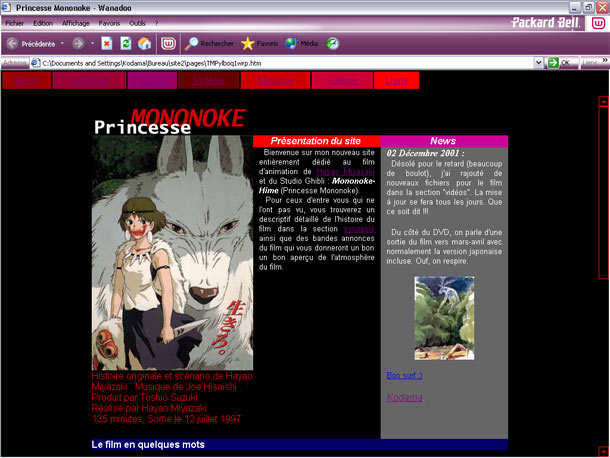Click the Packard Bell brand logo
Viewport: 610px width, 458px height.
click(x=546, y=23)
